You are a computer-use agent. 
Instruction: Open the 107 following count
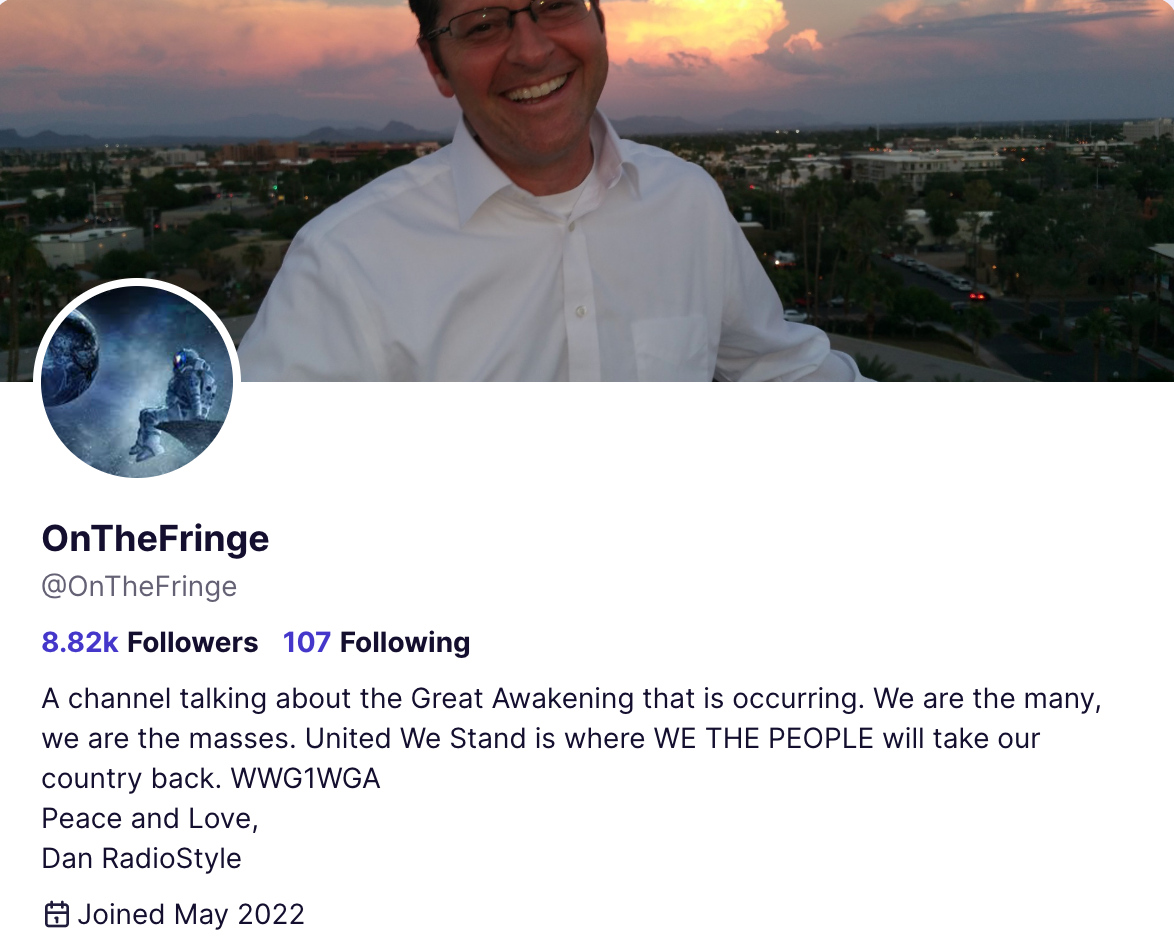coord(306,643)
